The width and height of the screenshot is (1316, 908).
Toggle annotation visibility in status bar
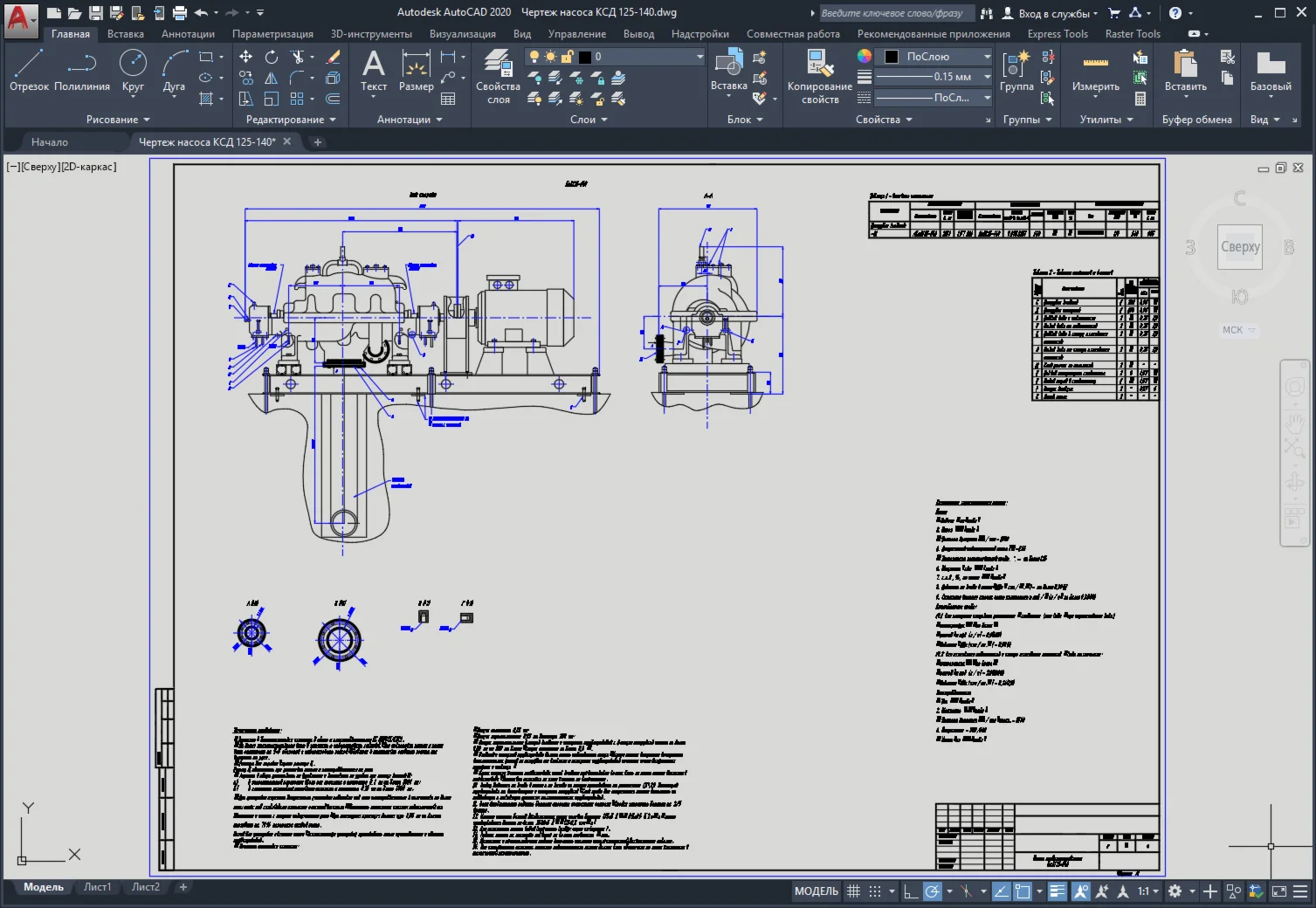point(1081,891)
